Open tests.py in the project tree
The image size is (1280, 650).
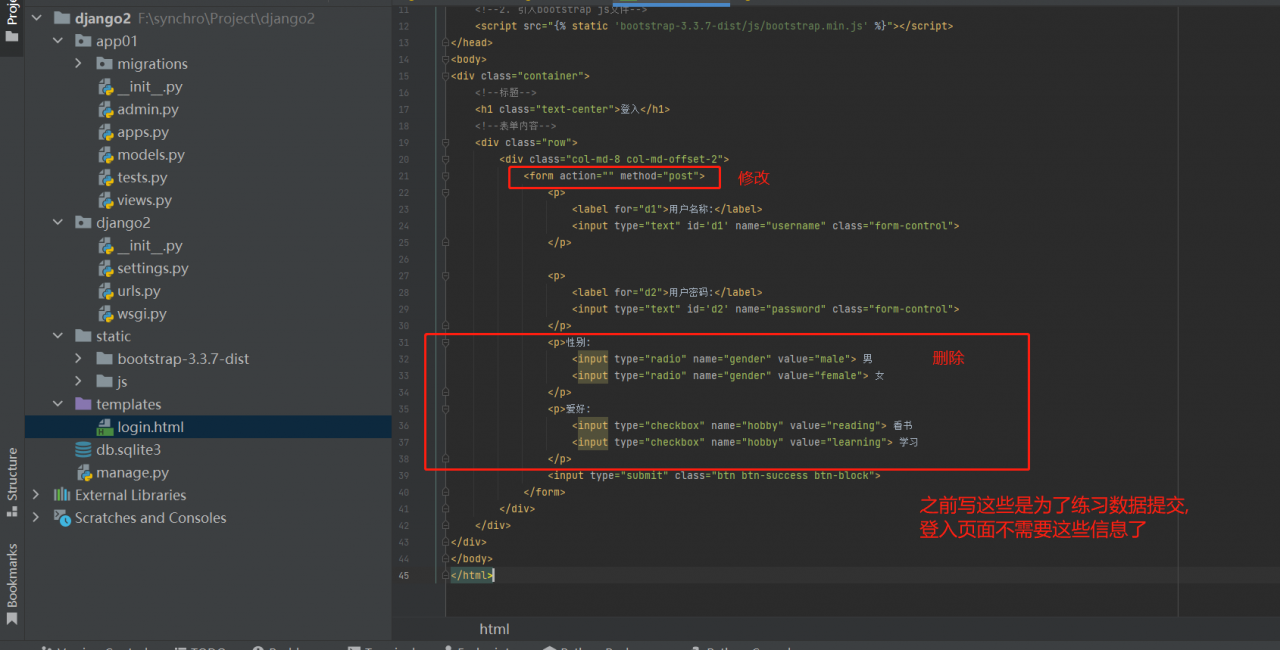142,178
